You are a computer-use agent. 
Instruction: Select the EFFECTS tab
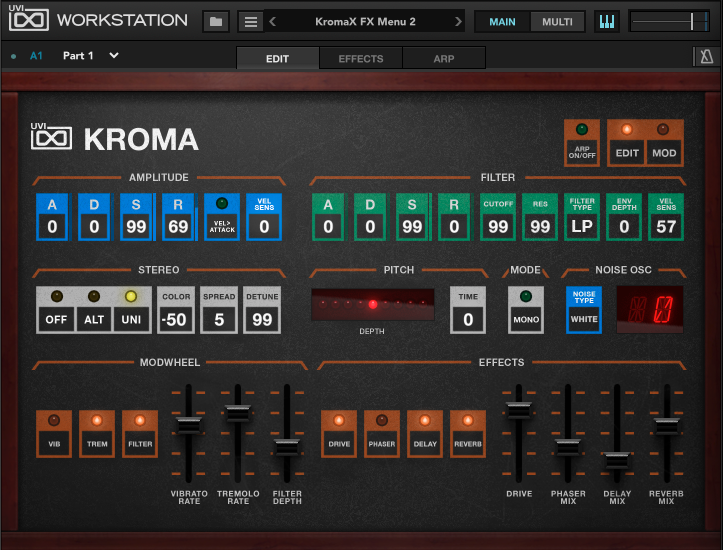[361, 59]
